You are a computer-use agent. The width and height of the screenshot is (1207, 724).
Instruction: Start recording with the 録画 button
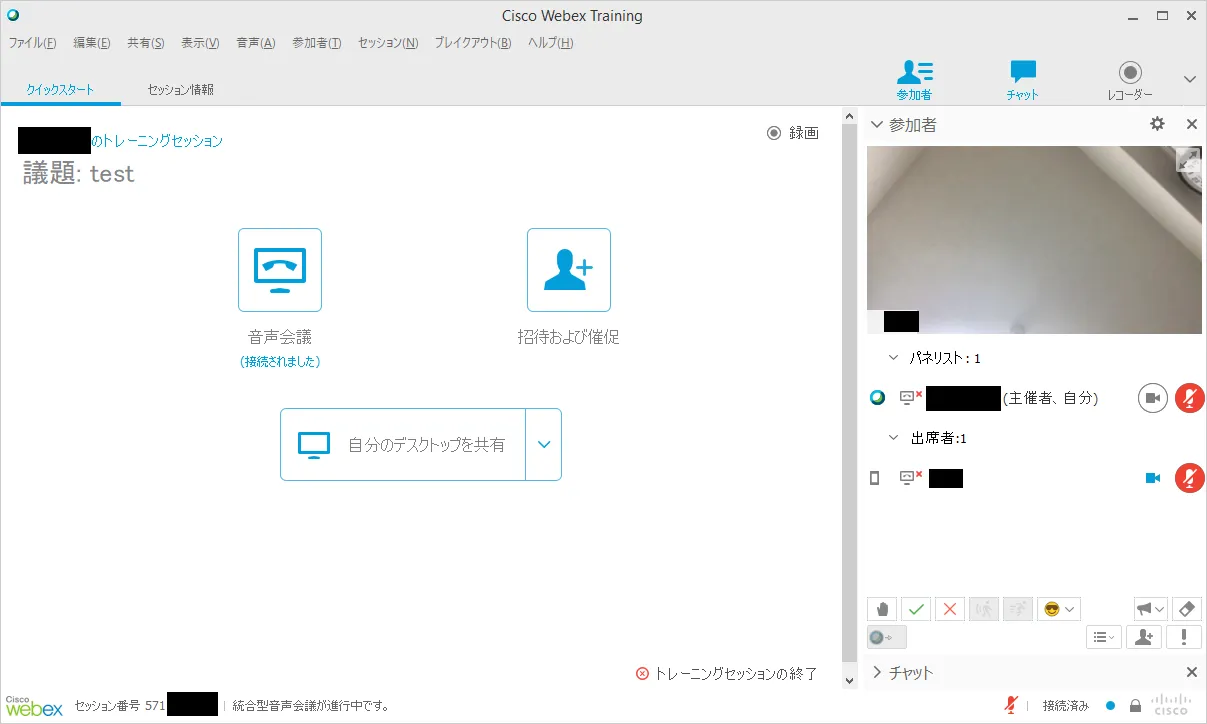tap(793, 133)
